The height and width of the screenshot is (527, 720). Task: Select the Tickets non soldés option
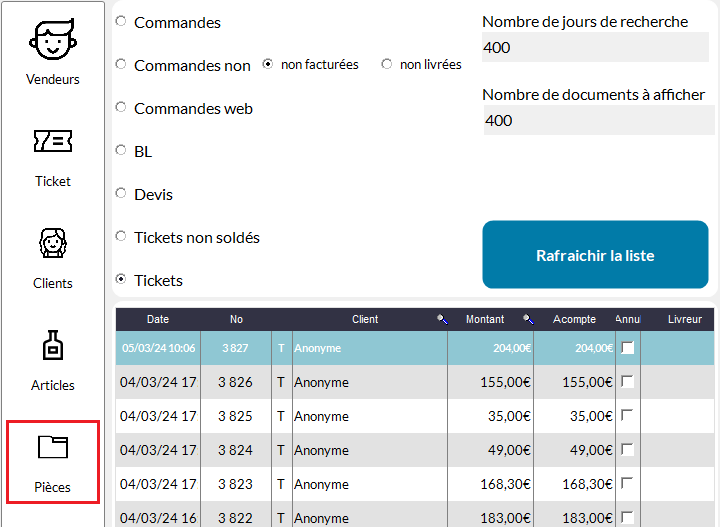tap(122, 236)
